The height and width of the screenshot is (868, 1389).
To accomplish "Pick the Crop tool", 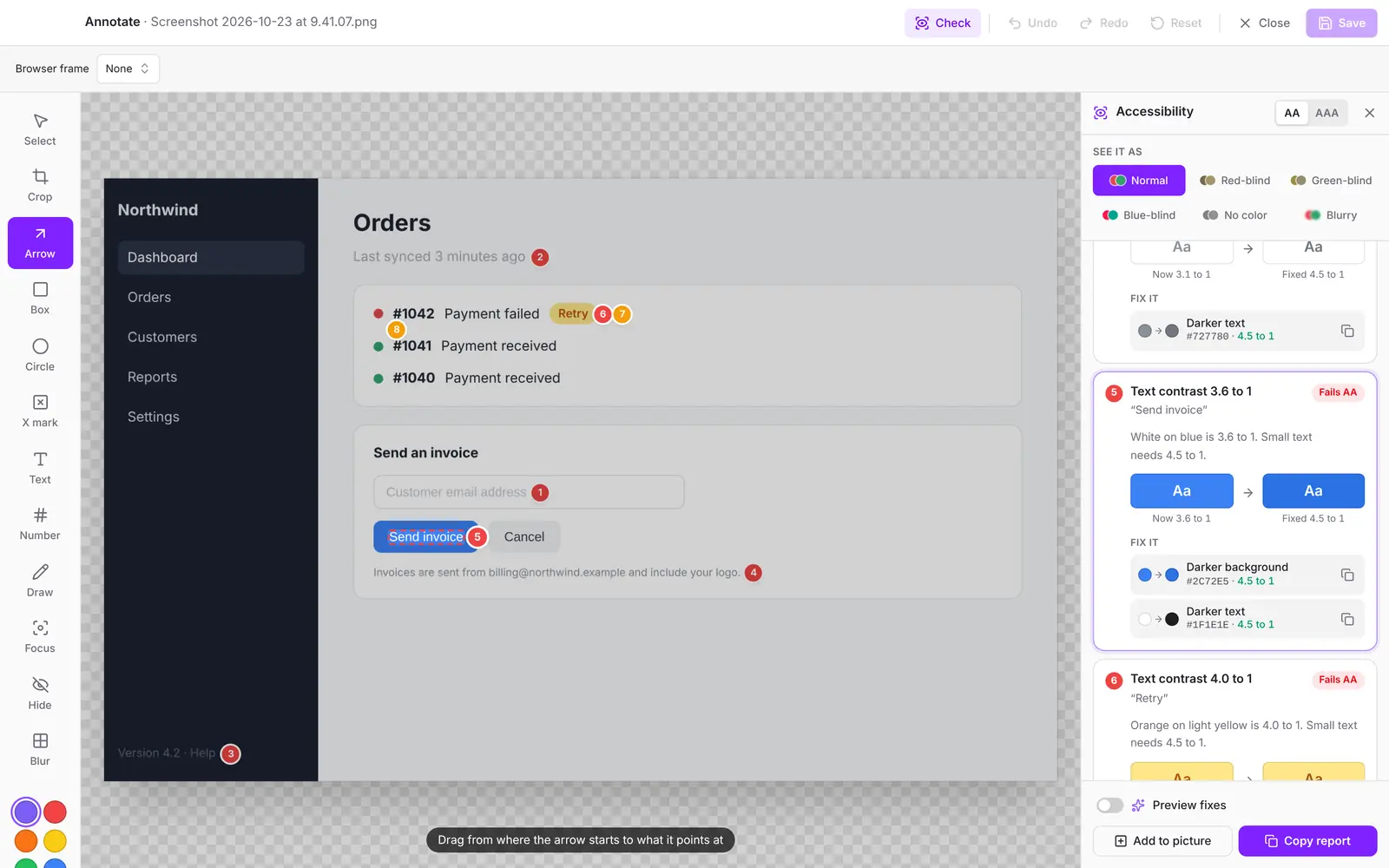I will tap(40, 187).
